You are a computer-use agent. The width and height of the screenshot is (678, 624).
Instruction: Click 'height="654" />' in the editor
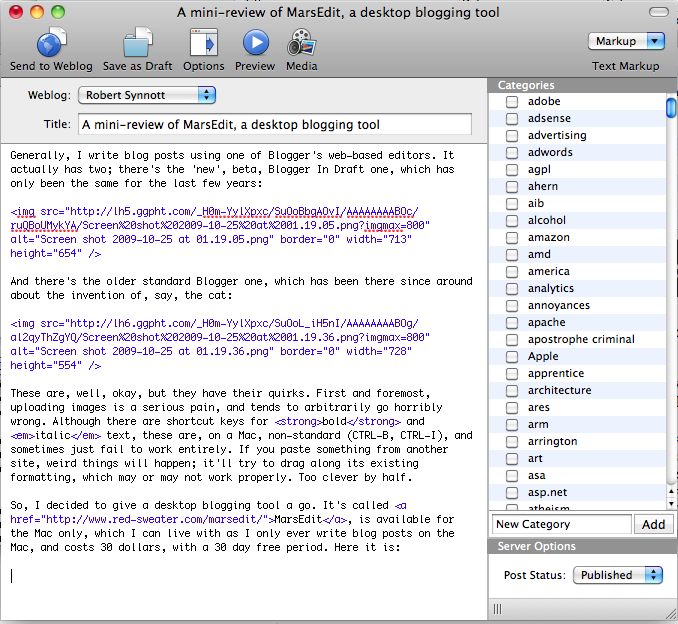click(x=55, y=253)
